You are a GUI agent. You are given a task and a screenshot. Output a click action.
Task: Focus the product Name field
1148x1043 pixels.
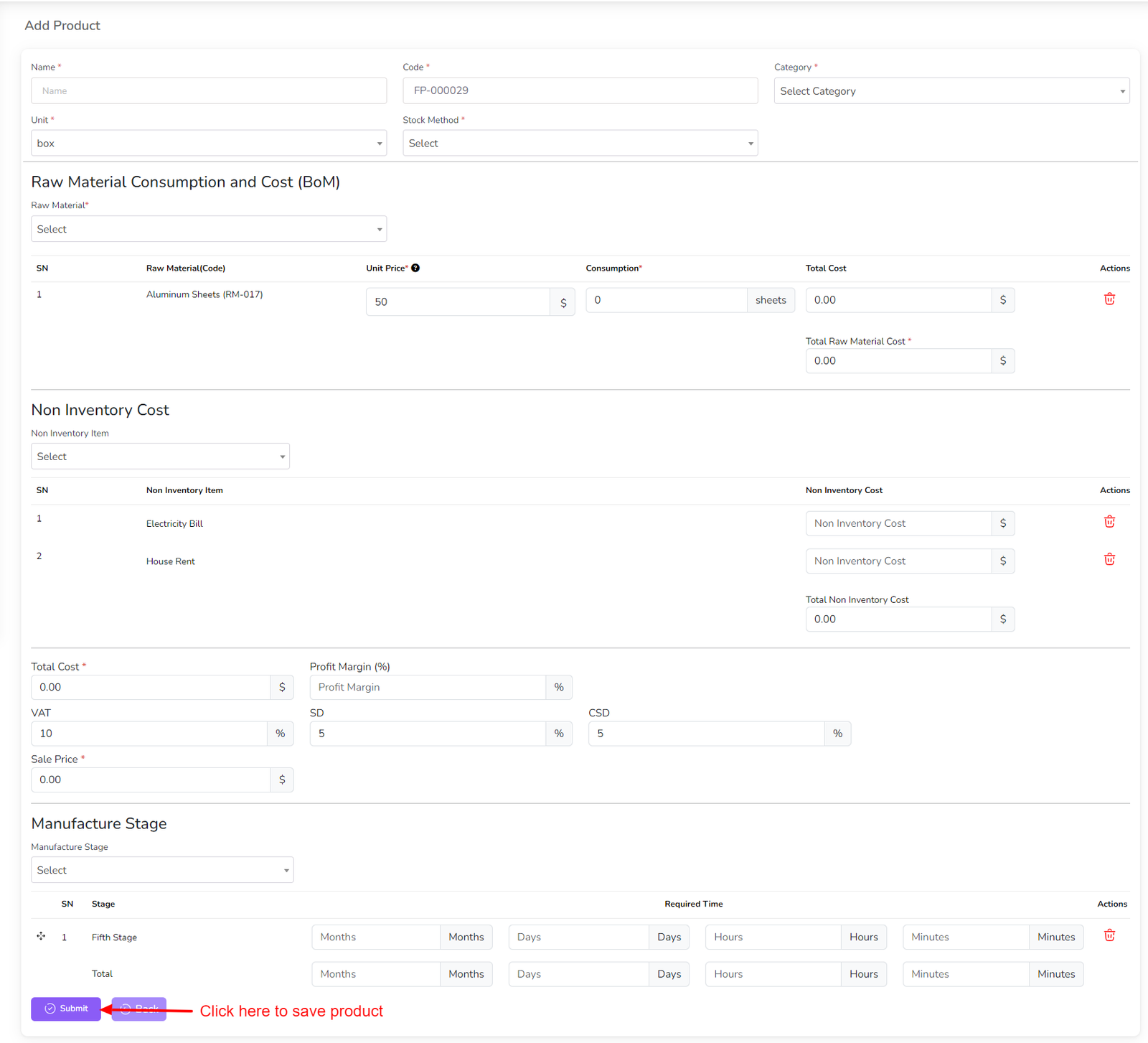(208, 91)
